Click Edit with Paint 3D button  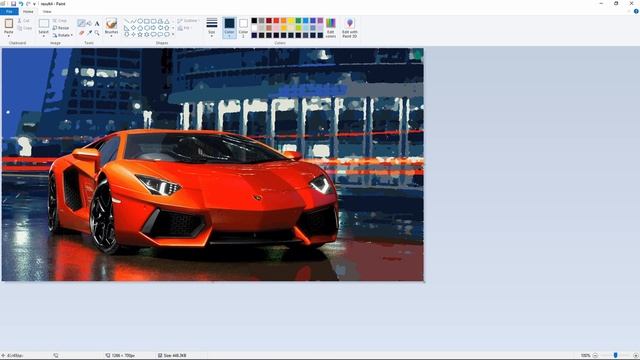tap(350, 28)
